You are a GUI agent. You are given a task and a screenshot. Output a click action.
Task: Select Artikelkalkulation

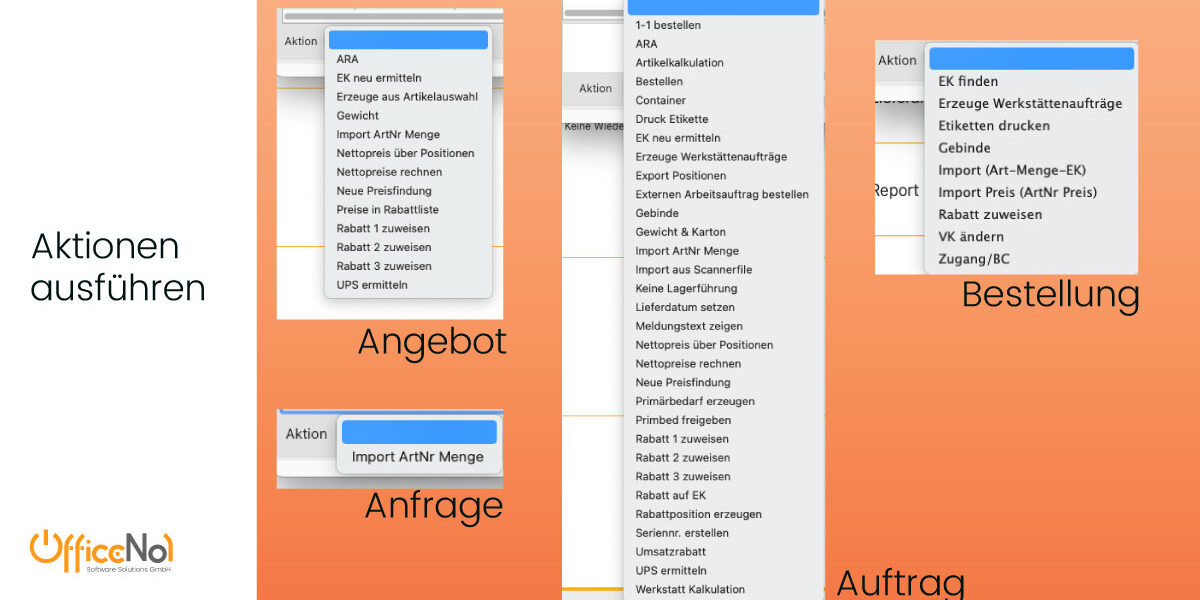(679, 63)
